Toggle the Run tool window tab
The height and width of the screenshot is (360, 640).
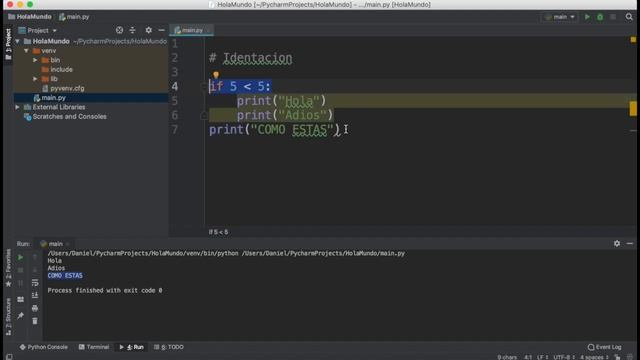click(x=131, y=347)
